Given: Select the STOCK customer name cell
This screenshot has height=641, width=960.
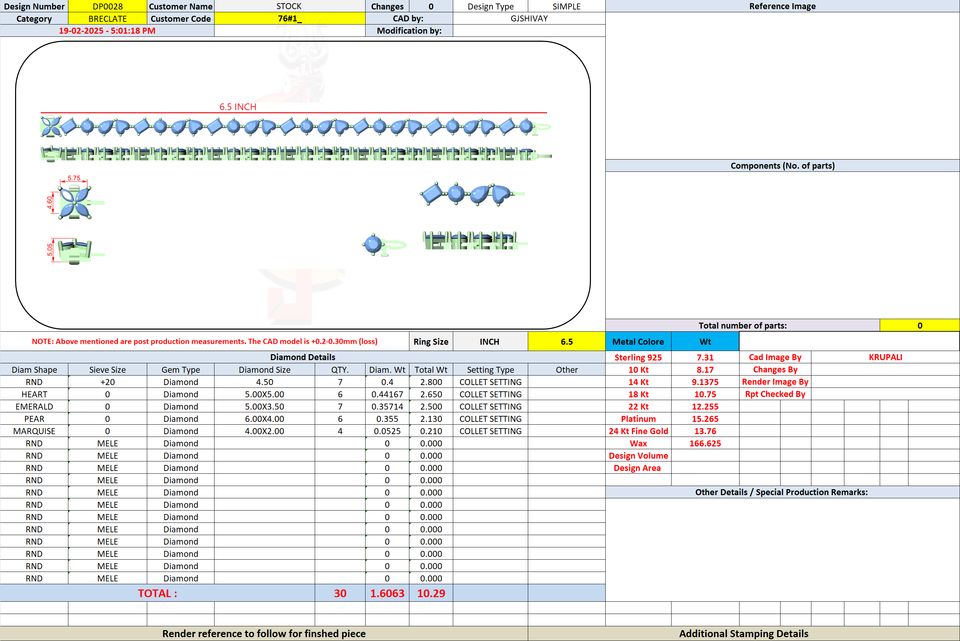Looking at the screenshot, I should 289,6.
